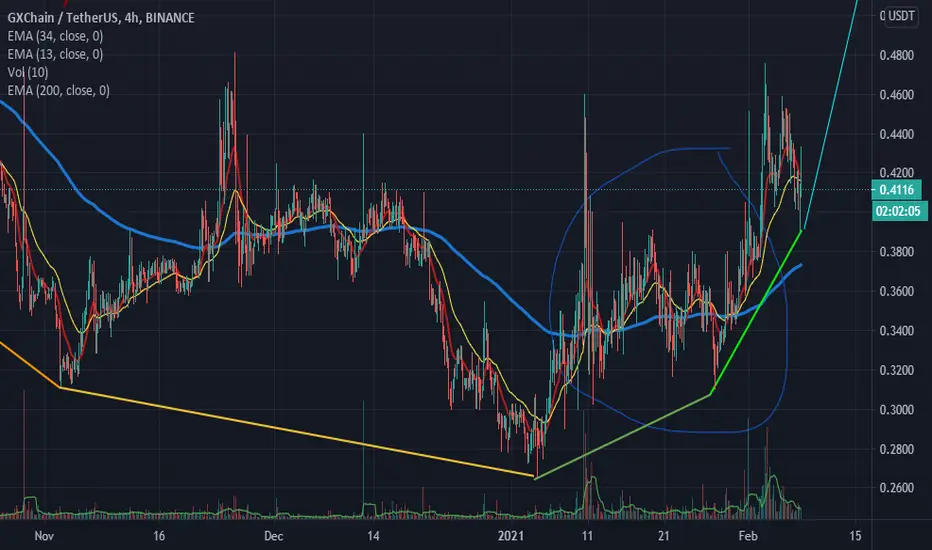Click the 2021 date on time axis
Image resolution: width=932 pixels, height=550 pixels.
click(x=511, y=536)
